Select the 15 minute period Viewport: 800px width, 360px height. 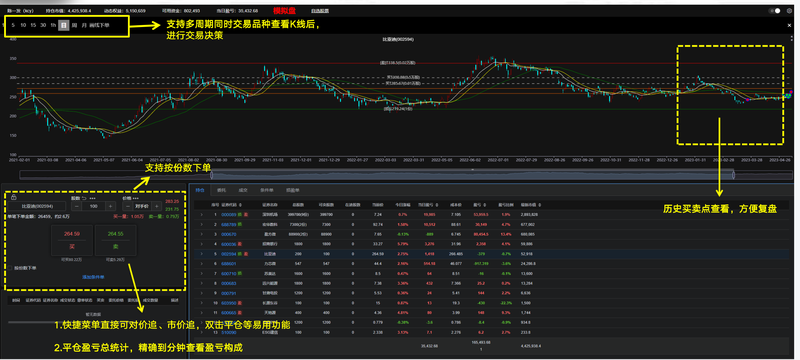pos(33,24)
